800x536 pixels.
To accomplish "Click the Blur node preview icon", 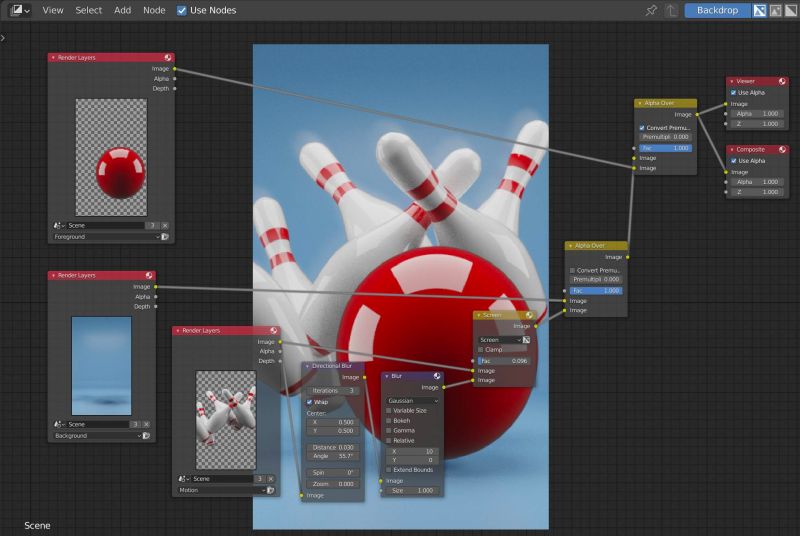I will pyautogui.click(x=437, y=376).
